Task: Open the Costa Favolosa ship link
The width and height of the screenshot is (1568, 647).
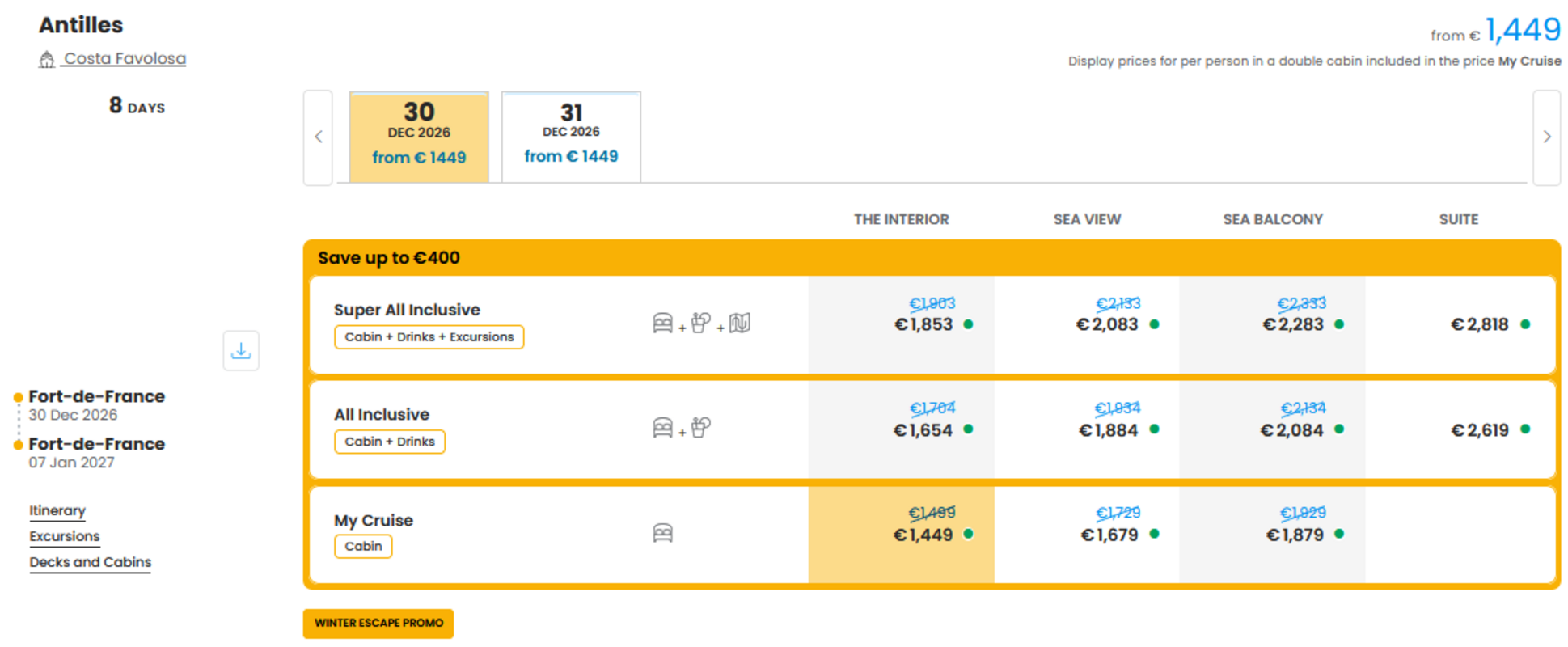Action: (125, 58)
